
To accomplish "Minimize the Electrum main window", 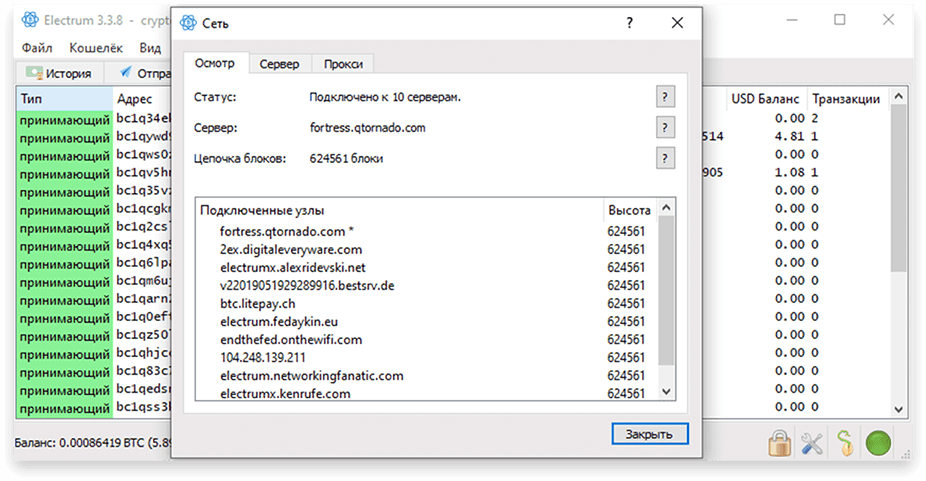I will pyautogui.click(x=792, y=20).
